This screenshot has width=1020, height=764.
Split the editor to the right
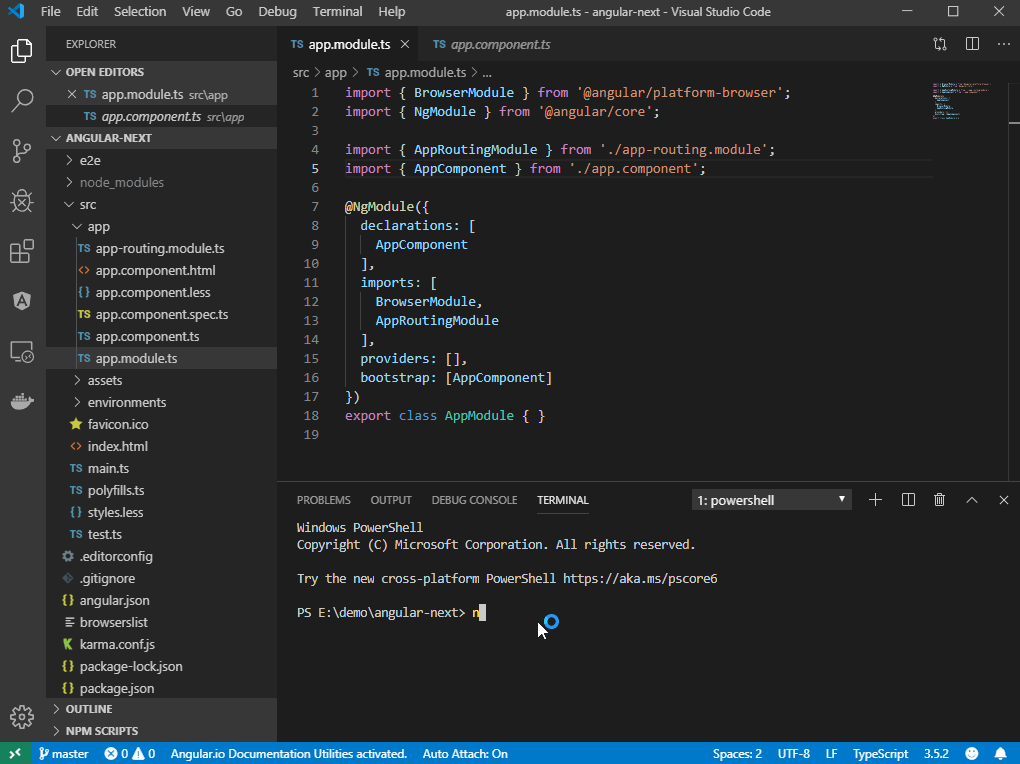(973, 44)
